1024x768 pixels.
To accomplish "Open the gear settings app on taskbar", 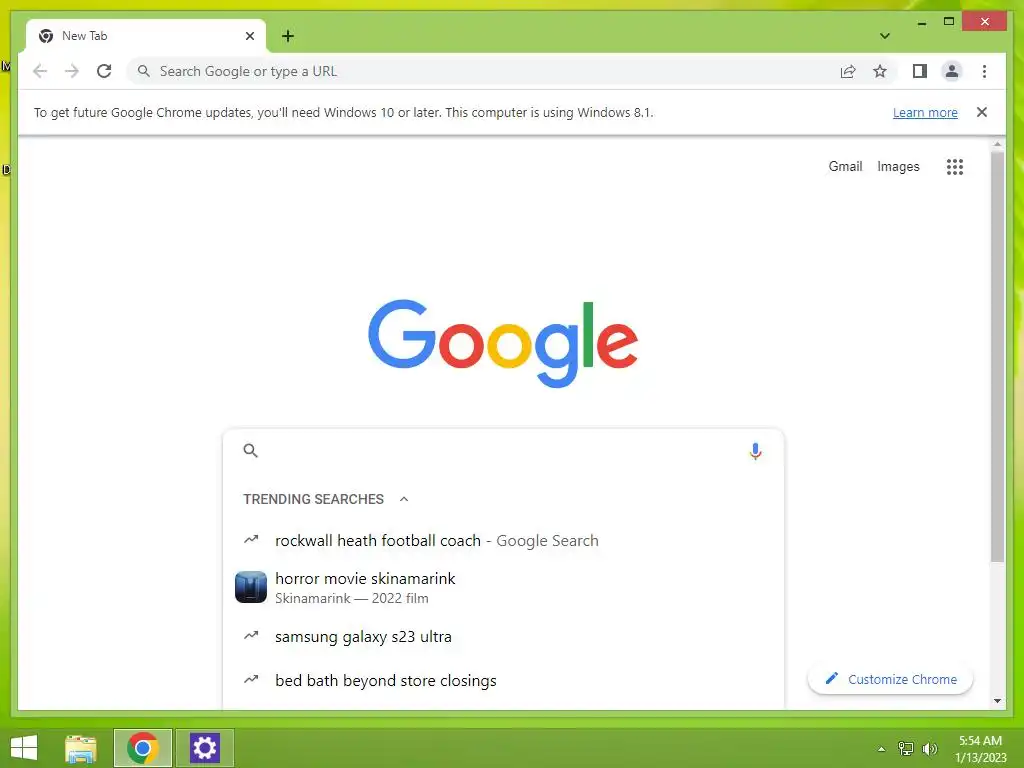I will (204, 748).
